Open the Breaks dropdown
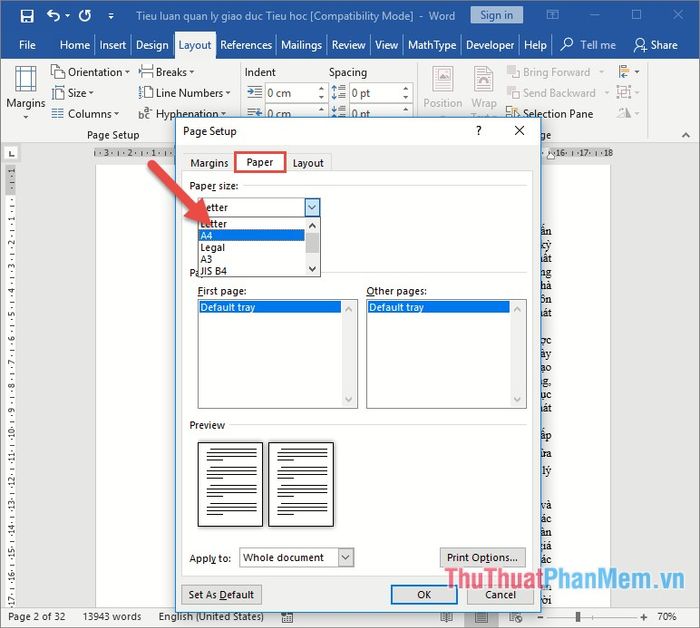 (166, 72)
